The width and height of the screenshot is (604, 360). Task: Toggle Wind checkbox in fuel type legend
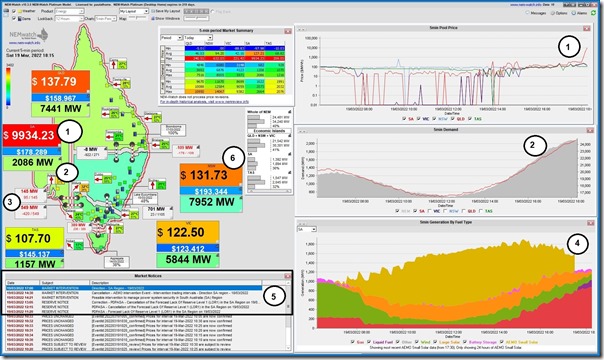417,342
